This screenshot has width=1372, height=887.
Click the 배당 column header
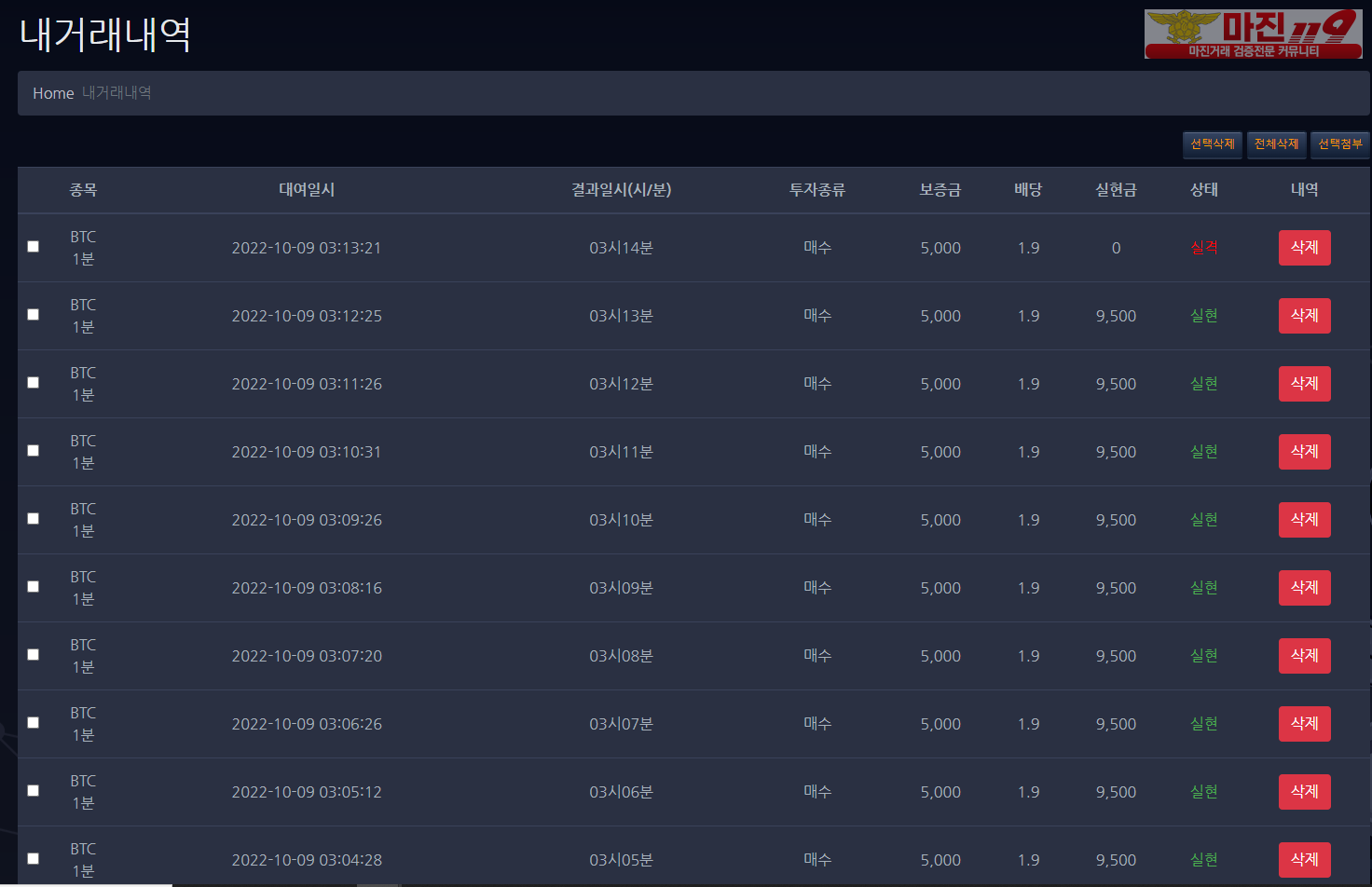[x=1028, y=190]
